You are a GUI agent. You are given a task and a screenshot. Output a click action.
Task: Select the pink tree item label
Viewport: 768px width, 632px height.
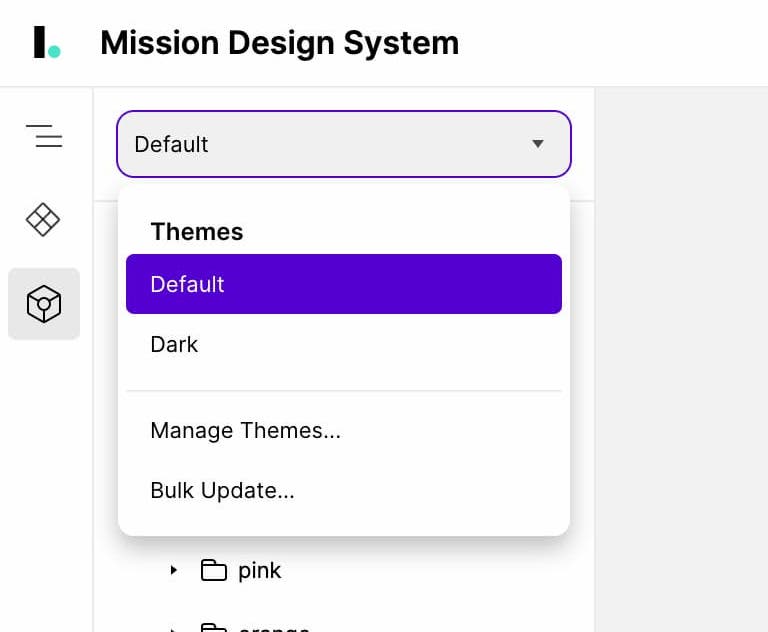pos(260,571)
